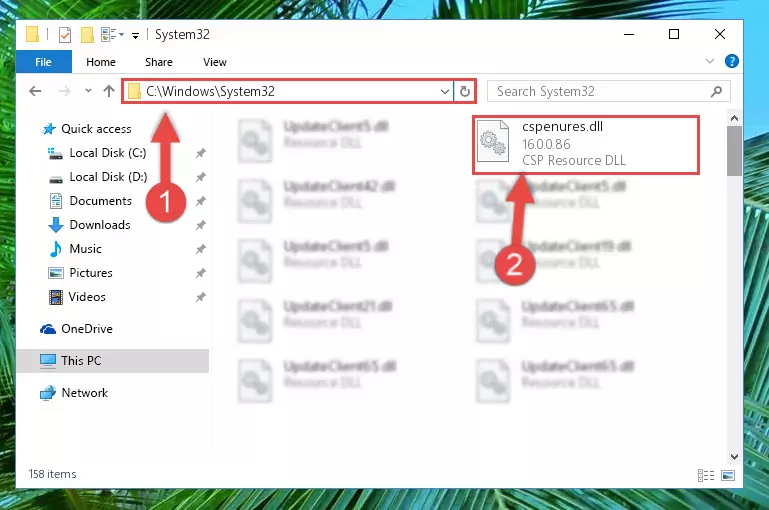Open Downloads in navigation pane

[x=100, y=225]
